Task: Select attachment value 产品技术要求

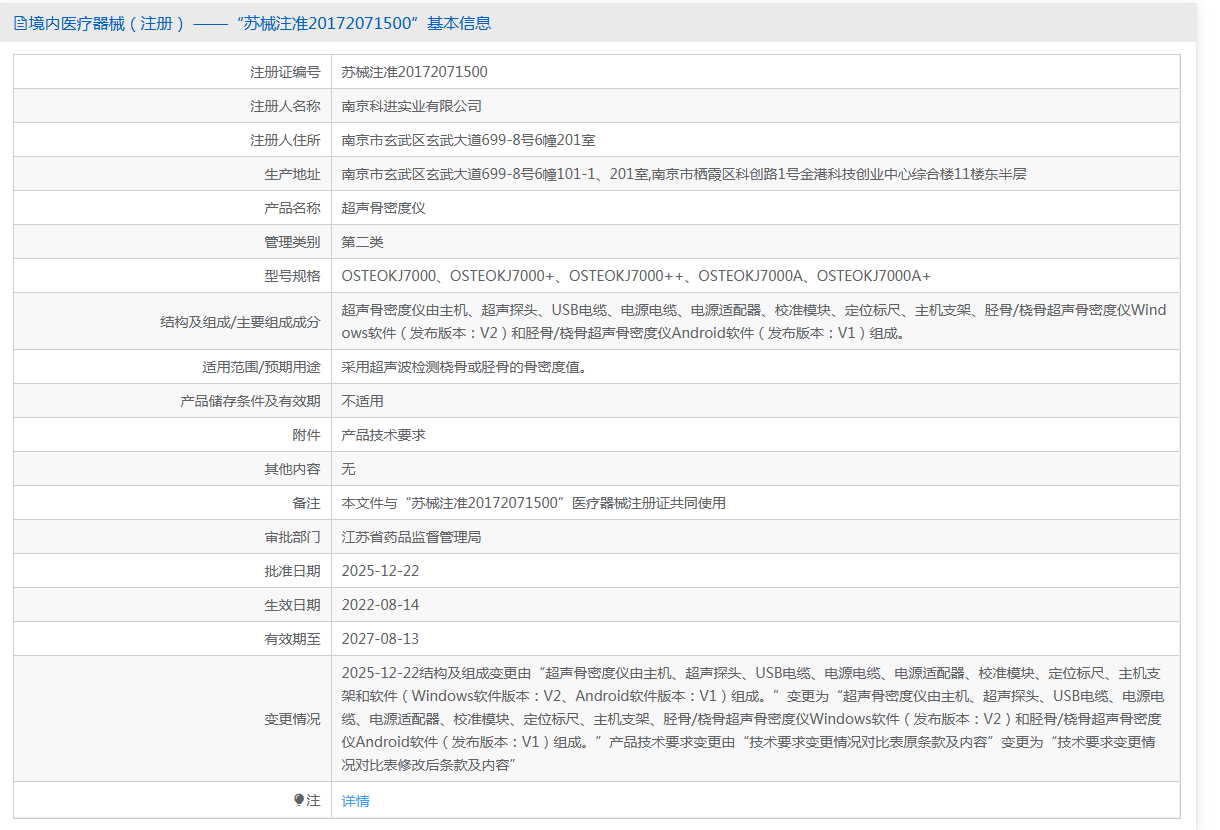Action: pyautogui.click(x=383, y=435)
